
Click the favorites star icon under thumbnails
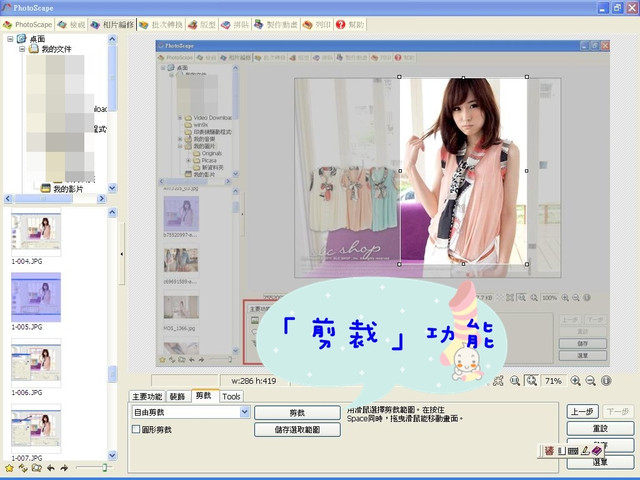[9, 468]
